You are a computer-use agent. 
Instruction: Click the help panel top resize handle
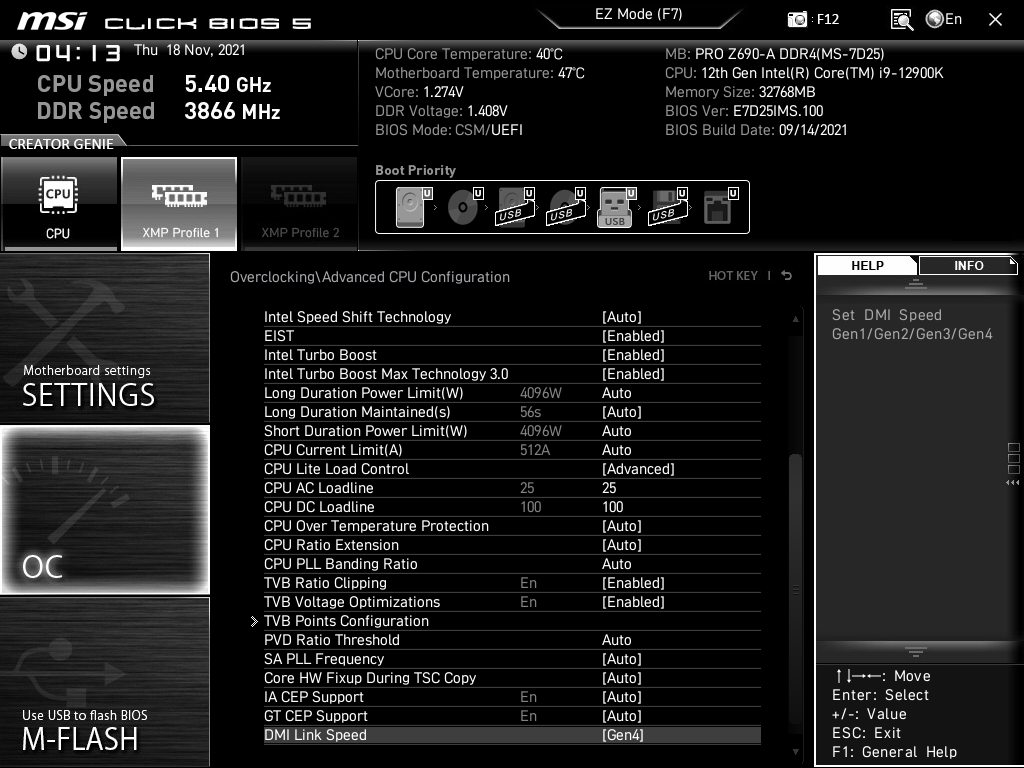pos(916,283)
